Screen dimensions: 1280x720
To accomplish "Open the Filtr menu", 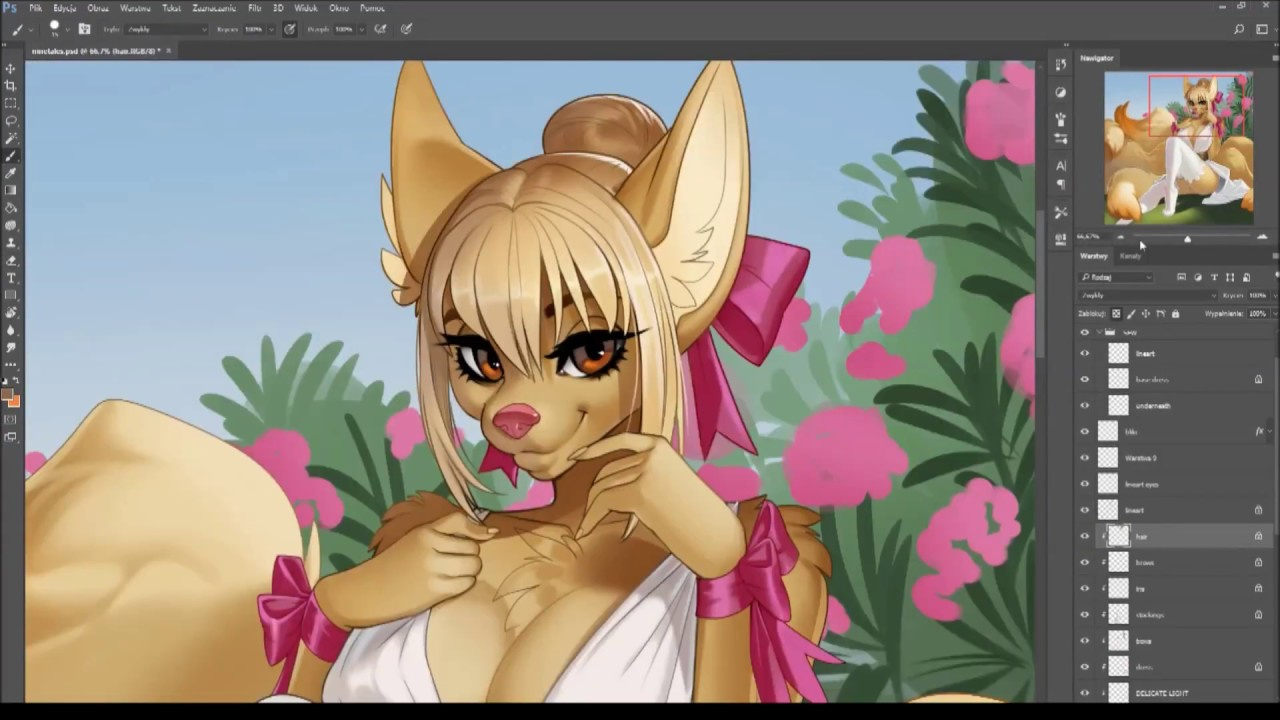I will pyautogui.click(x=254, y=8).
